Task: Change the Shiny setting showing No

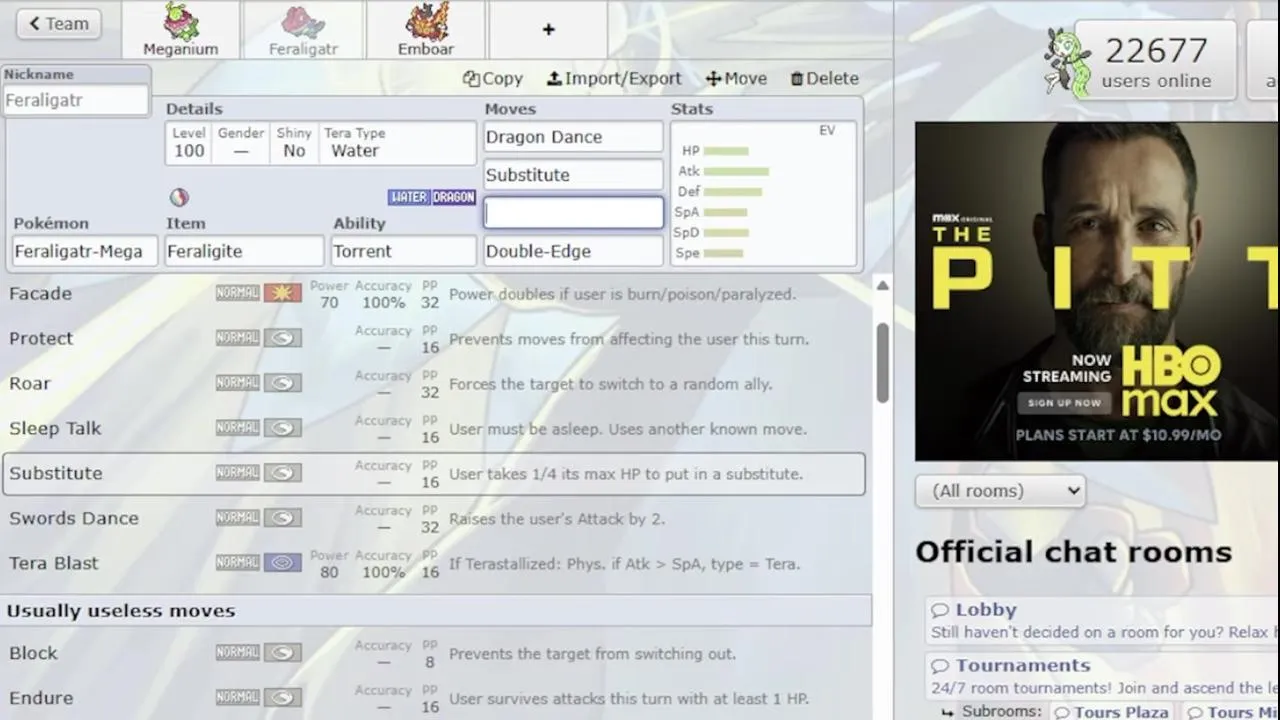Action: [x=294, y=143]
